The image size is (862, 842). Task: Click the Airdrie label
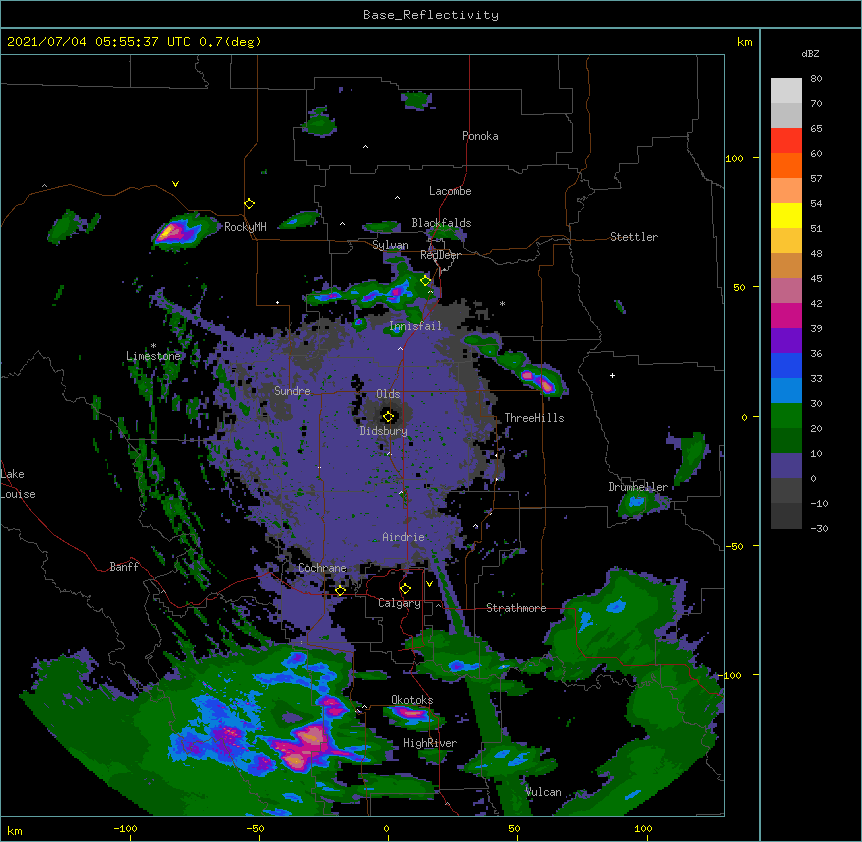[x=403, y=537]
